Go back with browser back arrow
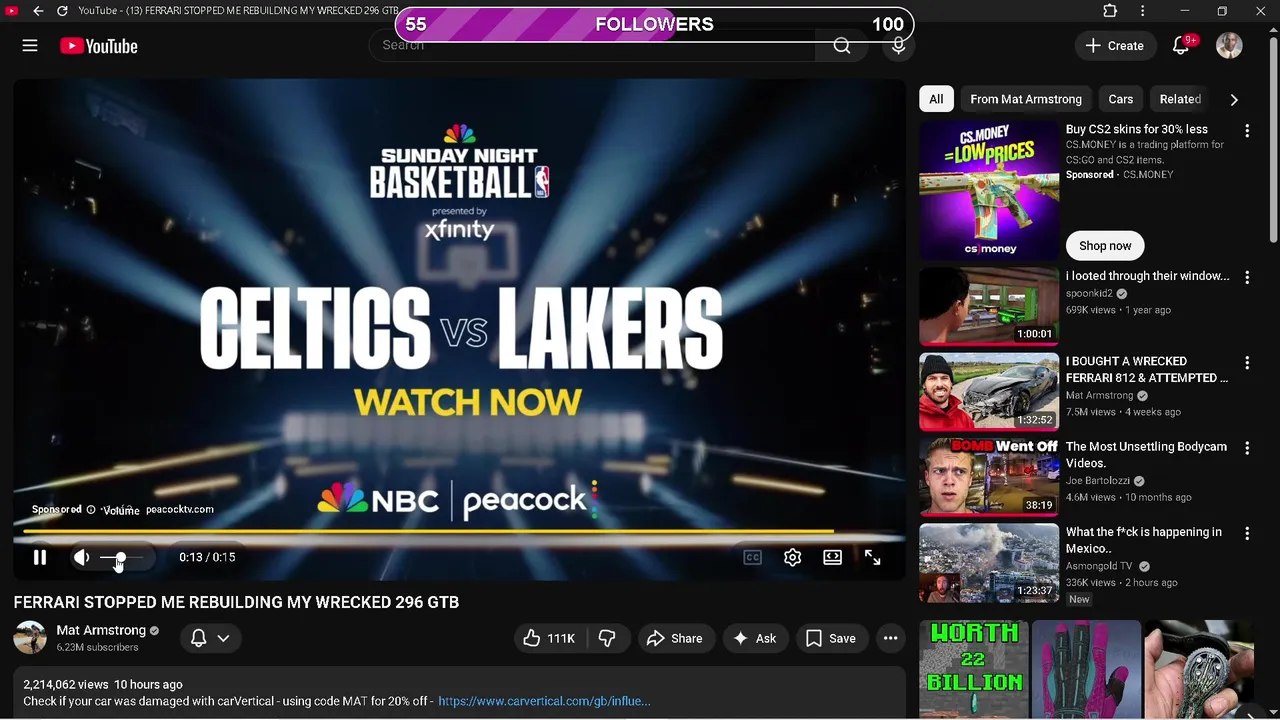Screen dimensions: 1280x720 [x=38, y=11]
